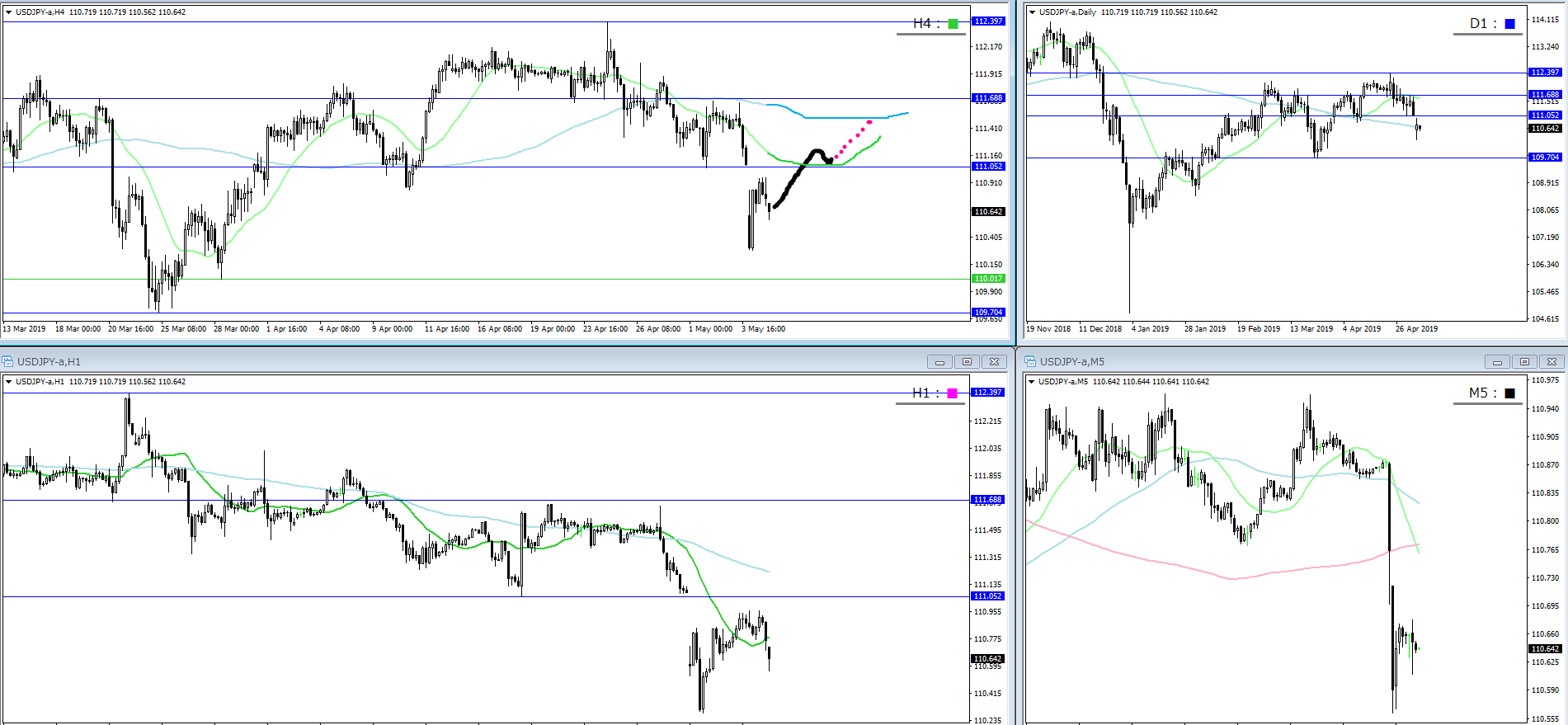Click the H4 chart header quote text

(x=101, y=12)
